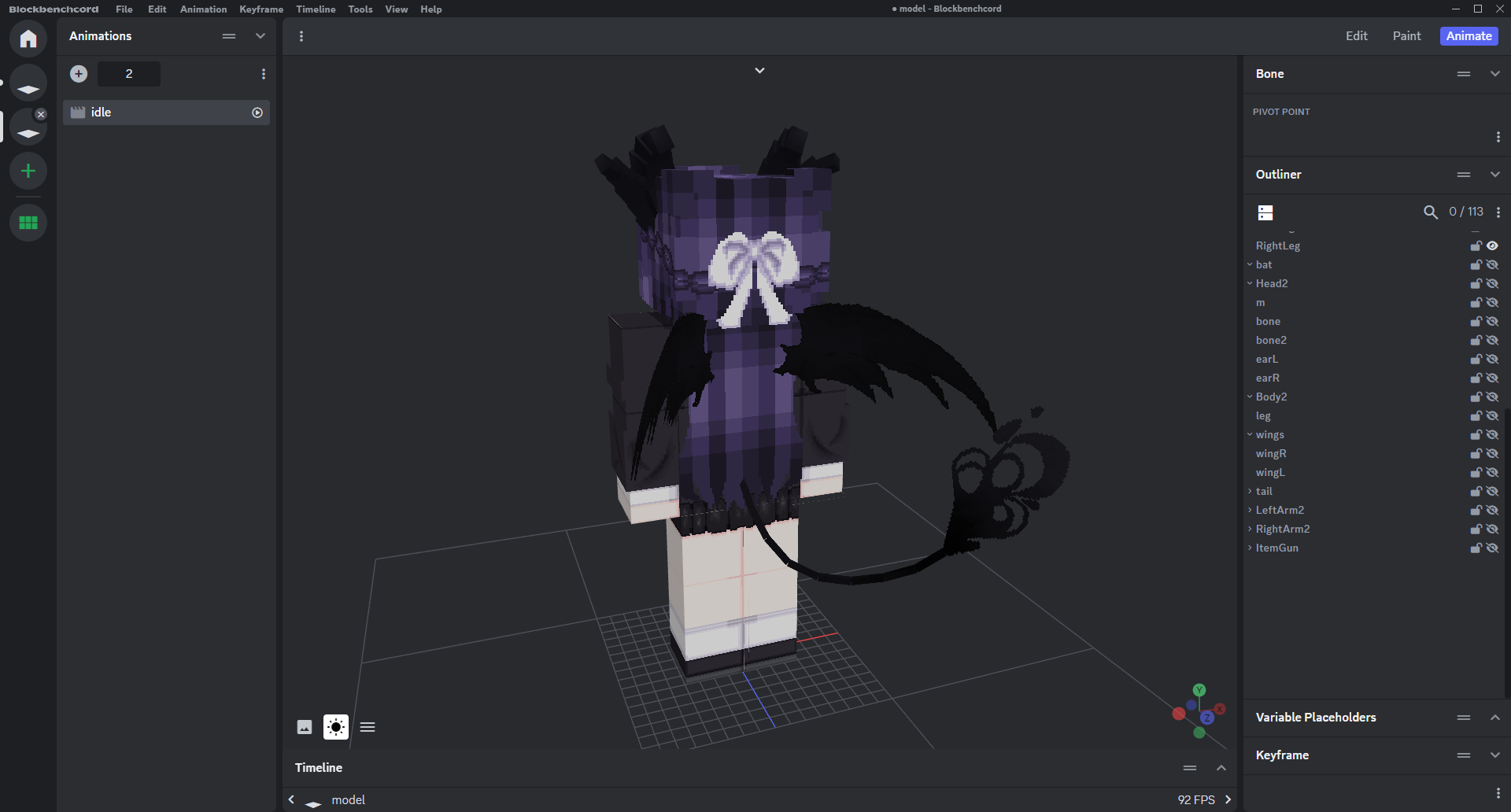Expand the tail group in outliner

1250,491
